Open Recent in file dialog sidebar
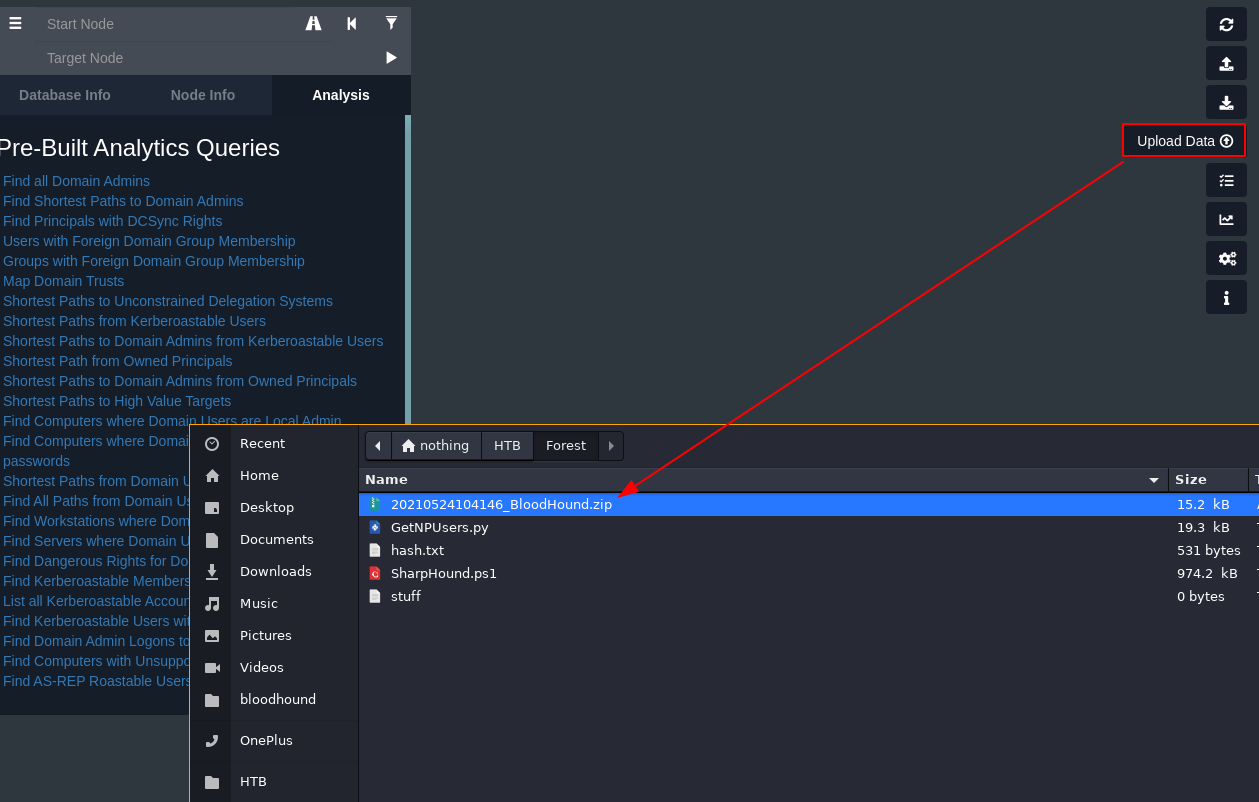This screenshot has width=1259, height=802. pos(274,443)
